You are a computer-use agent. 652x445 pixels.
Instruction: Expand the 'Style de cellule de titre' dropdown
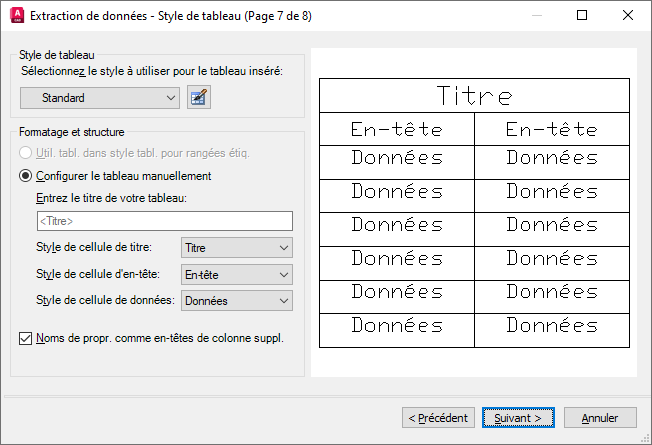(x=237, y=247)
